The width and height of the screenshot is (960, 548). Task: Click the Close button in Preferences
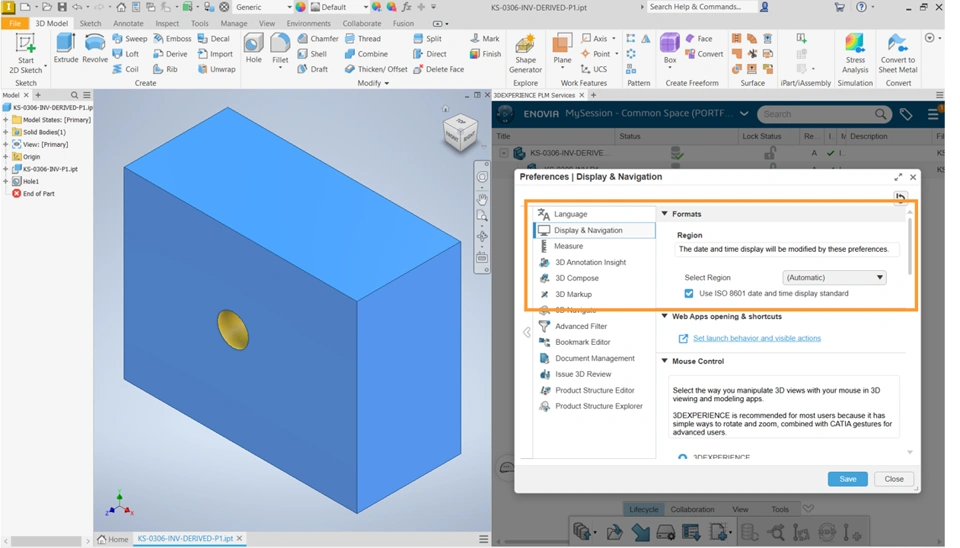pos(894,479)
